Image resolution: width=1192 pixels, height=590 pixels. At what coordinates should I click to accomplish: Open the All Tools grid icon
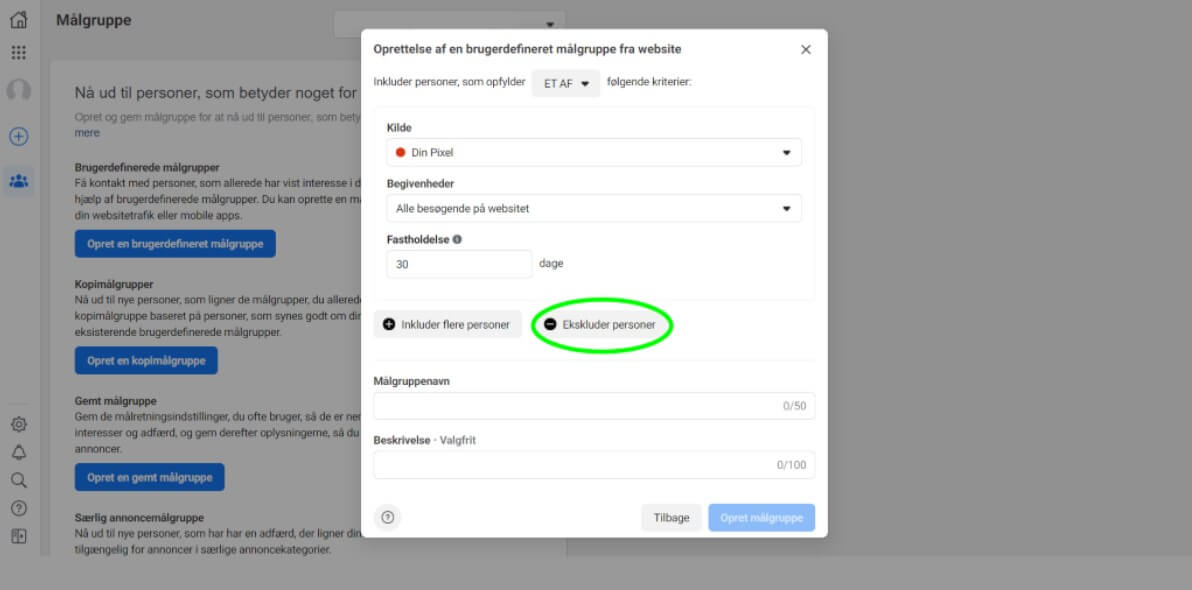[x=18, y=50]
